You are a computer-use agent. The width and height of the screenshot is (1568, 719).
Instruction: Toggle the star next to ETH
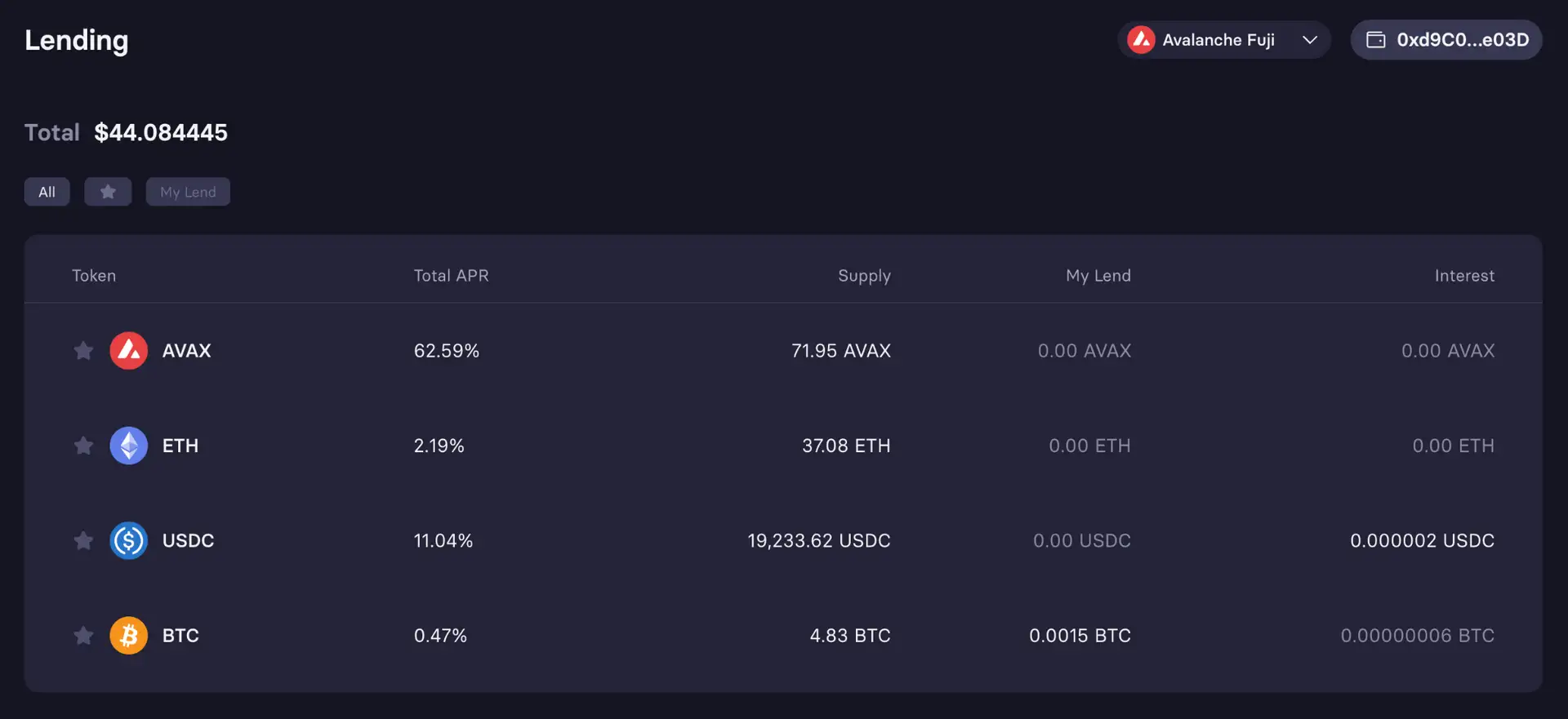83,446
